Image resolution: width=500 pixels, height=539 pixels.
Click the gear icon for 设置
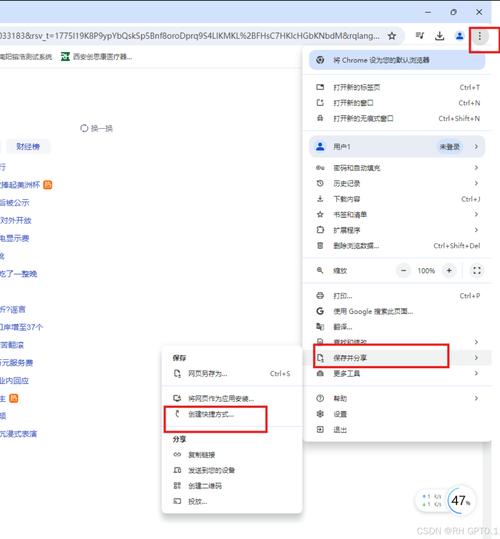pos(320,414)
